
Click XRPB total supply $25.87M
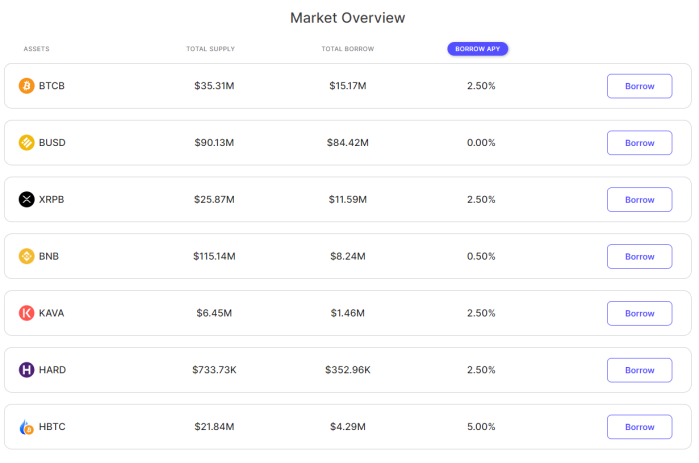tap(214, 199)
